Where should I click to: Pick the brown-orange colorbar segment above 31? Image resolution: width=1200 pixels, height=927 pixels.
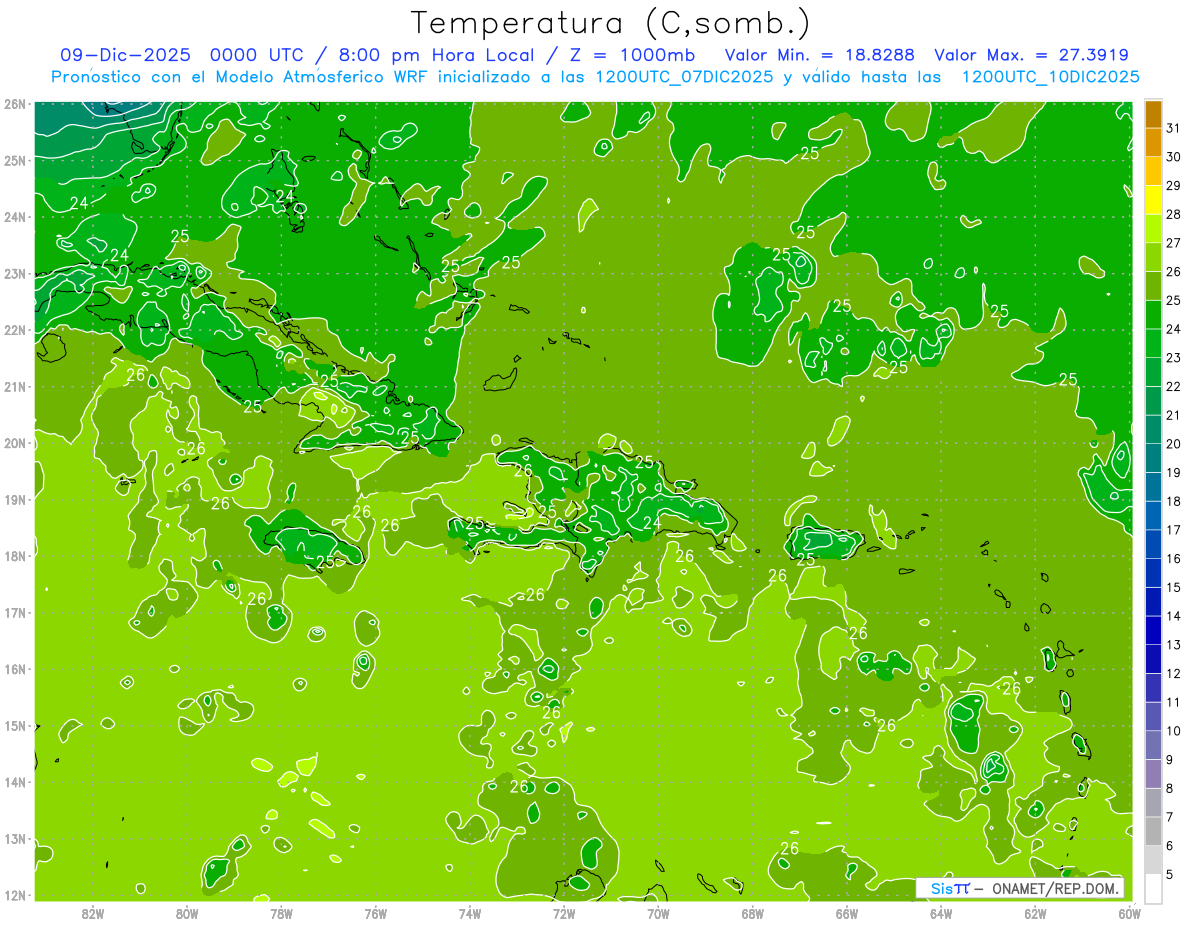[1153, 114]
